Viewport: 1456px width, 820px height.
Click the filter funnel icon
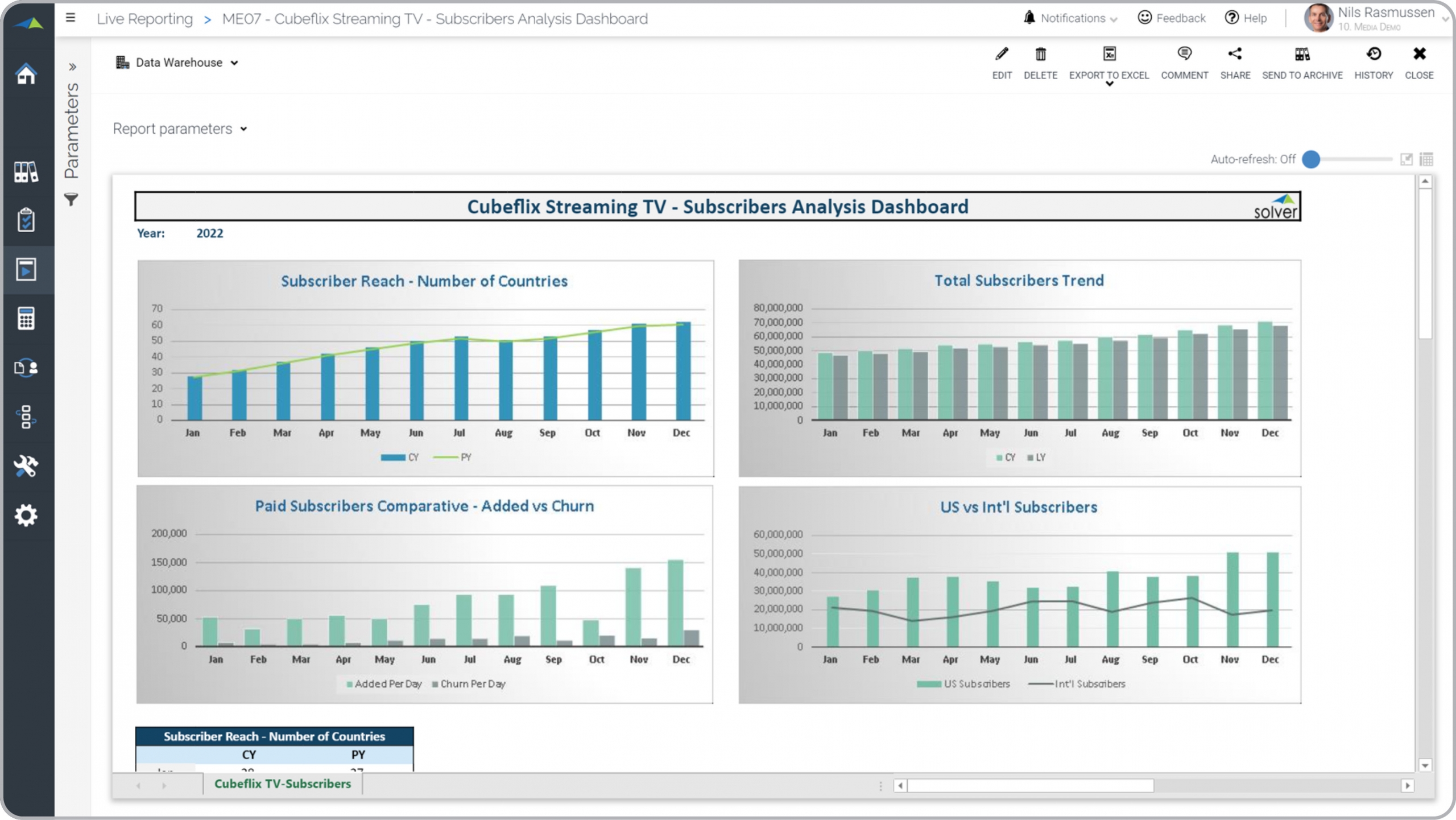[x=71, y=200]
